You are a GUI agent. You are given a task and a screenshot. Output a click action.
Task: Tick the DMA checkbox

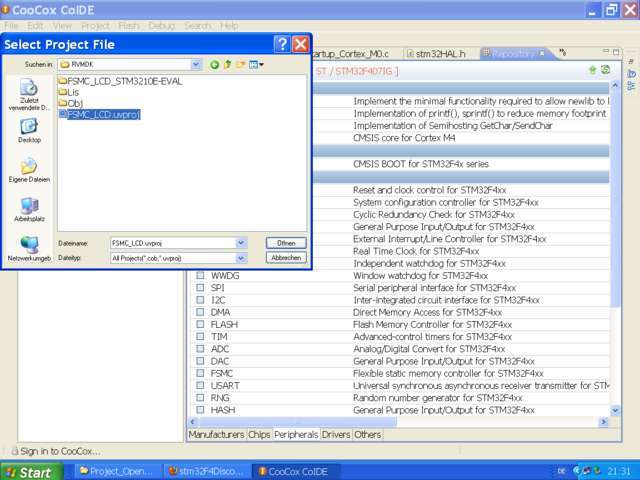(200, 312)
